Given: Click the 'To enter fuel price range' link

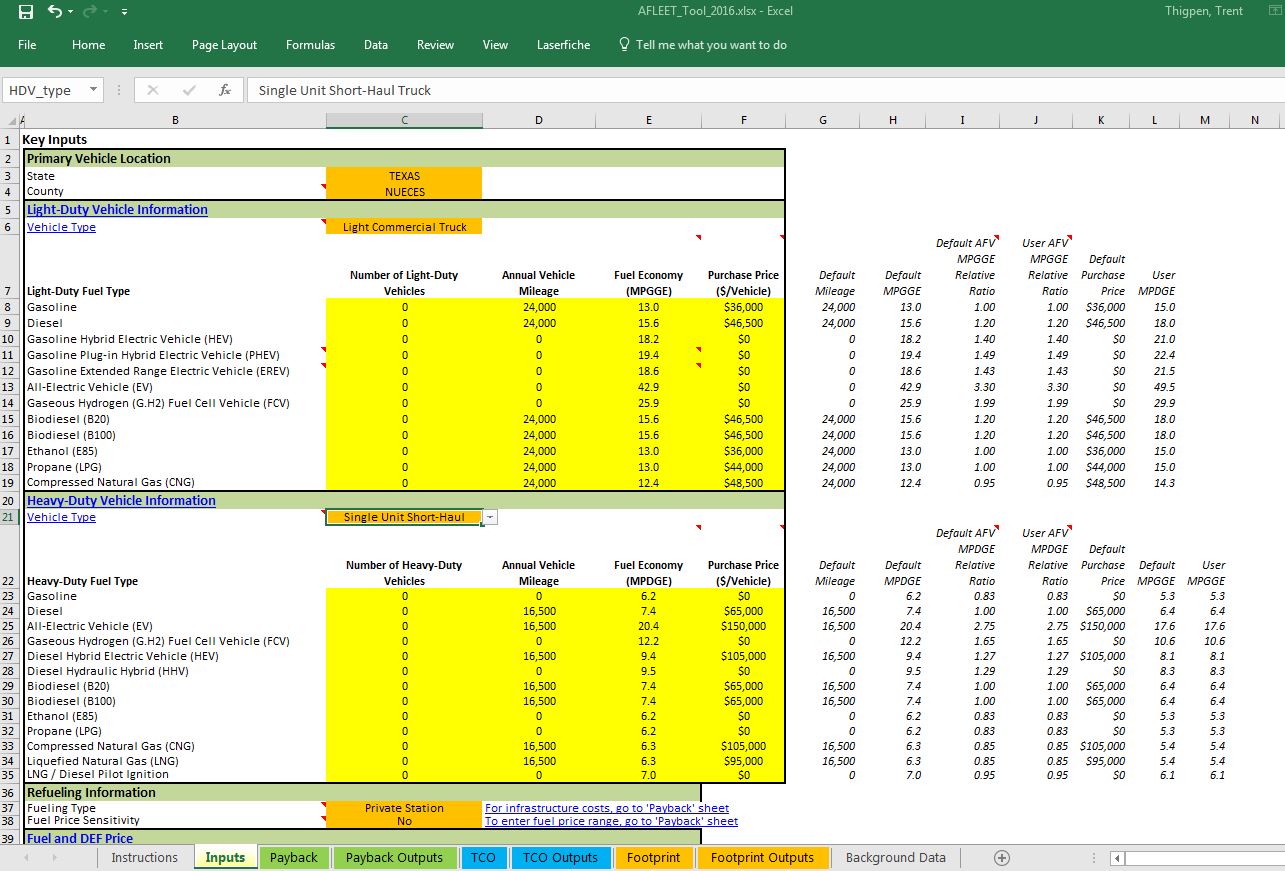Looking at the screenshot, I should click(611, 821).
